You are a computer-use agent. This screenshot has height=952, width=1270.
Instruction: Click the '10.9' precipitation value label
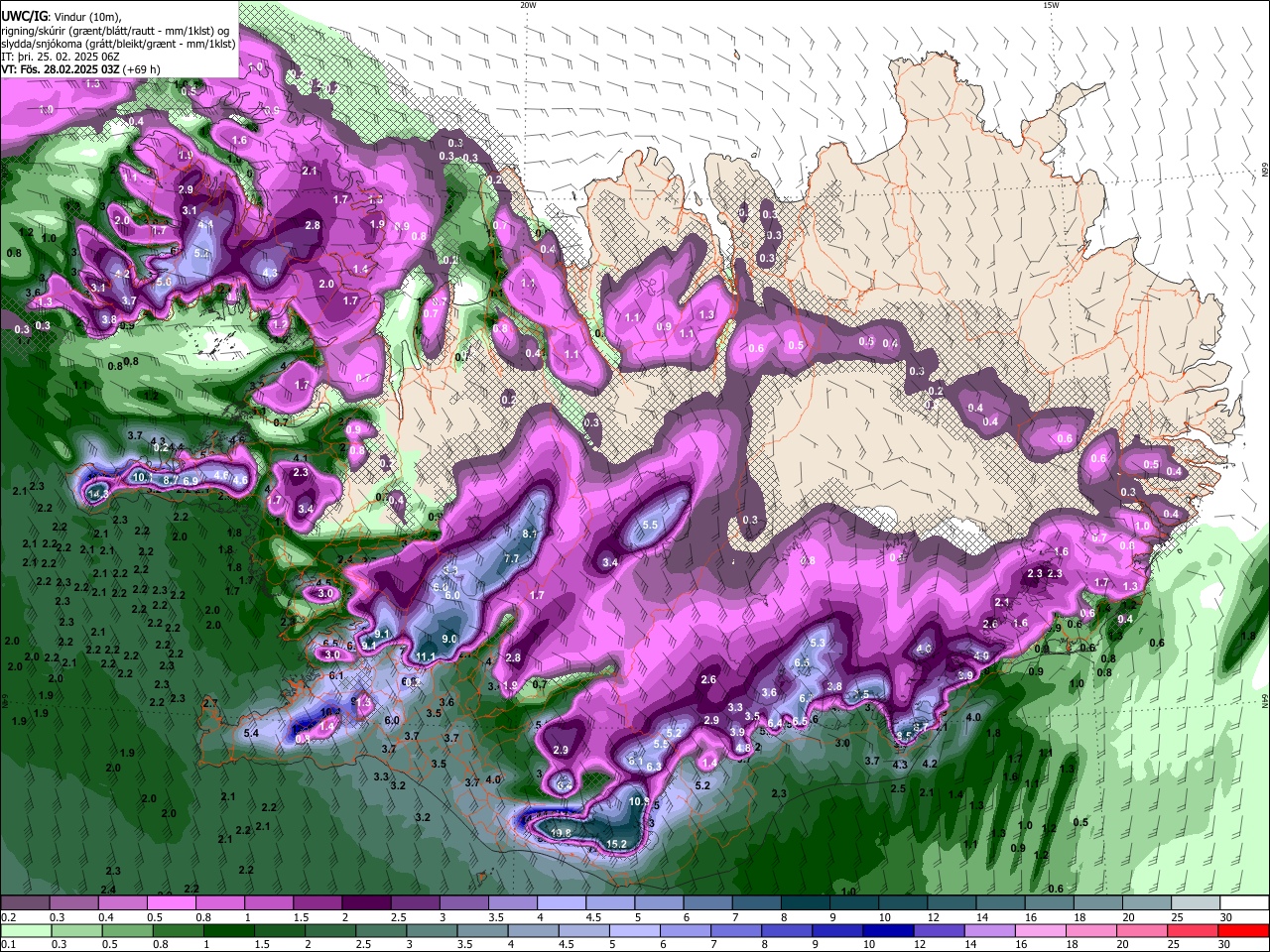[639, 801]
